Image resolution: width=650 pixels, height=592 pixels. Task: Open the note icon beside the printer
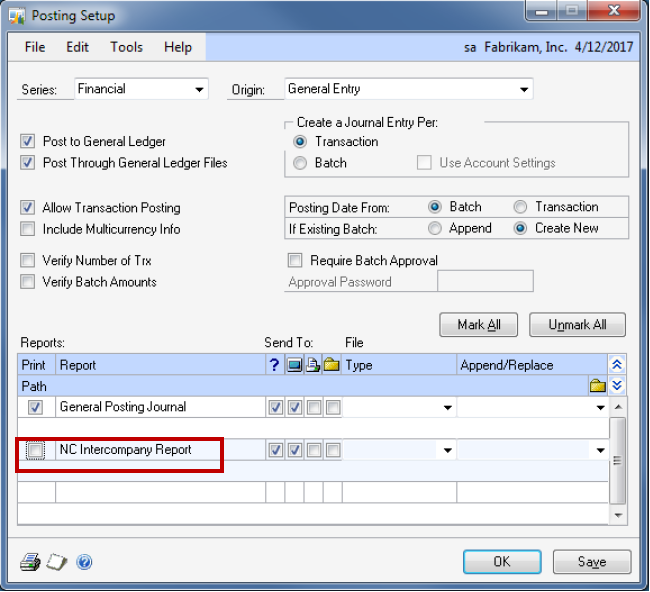coord(56,562)
